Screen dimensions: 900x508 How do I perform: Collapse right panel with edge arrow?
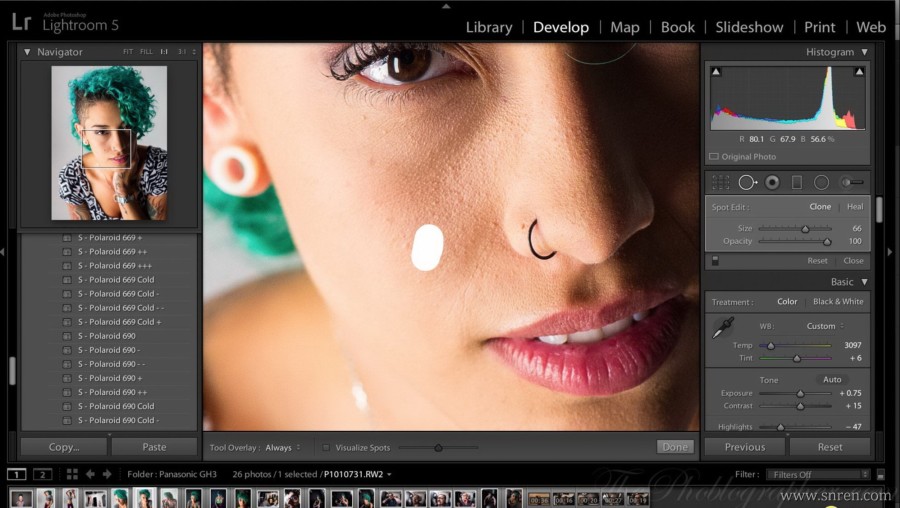pos(890,251)
